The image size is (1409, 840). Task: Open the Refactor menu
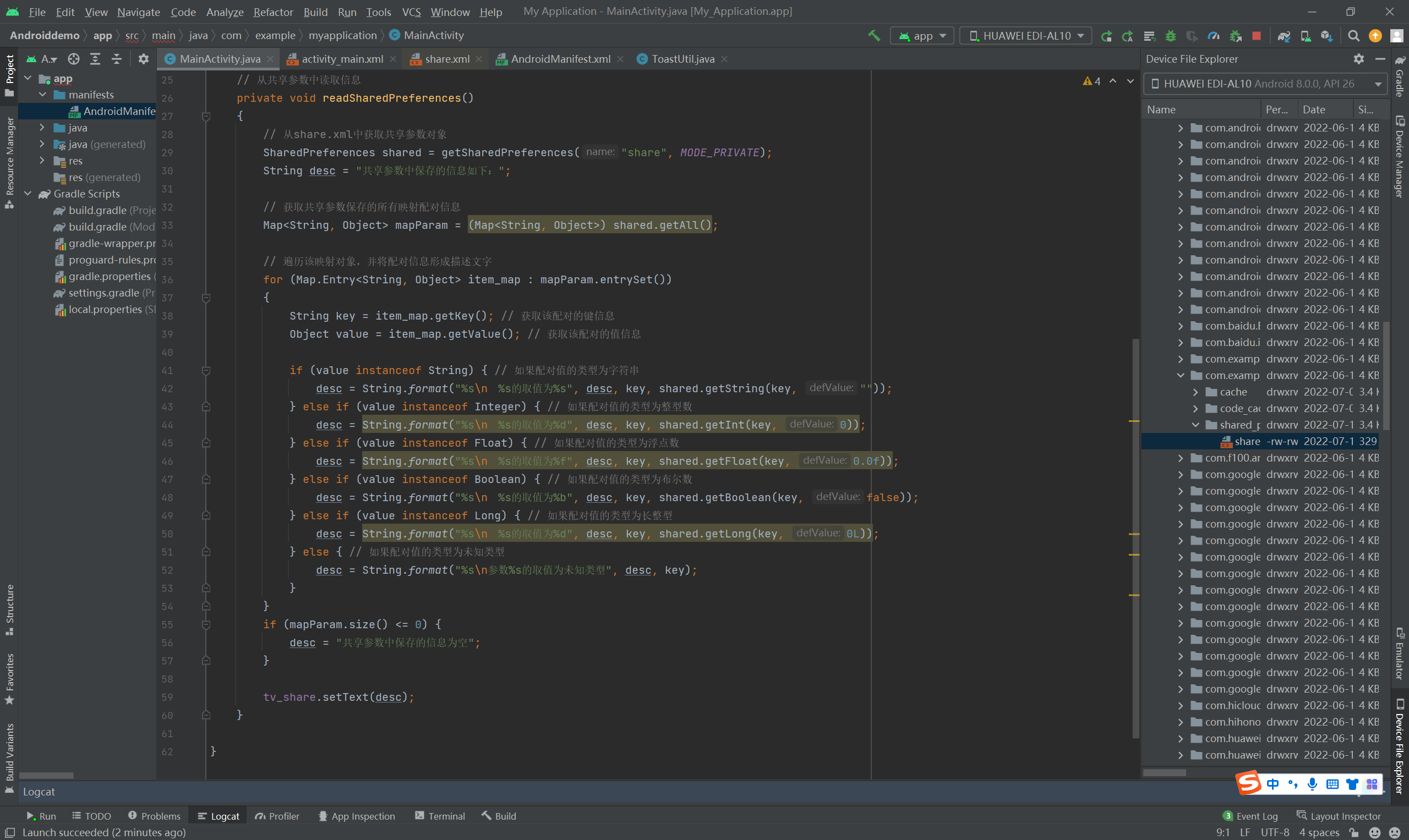coord(273,12)
